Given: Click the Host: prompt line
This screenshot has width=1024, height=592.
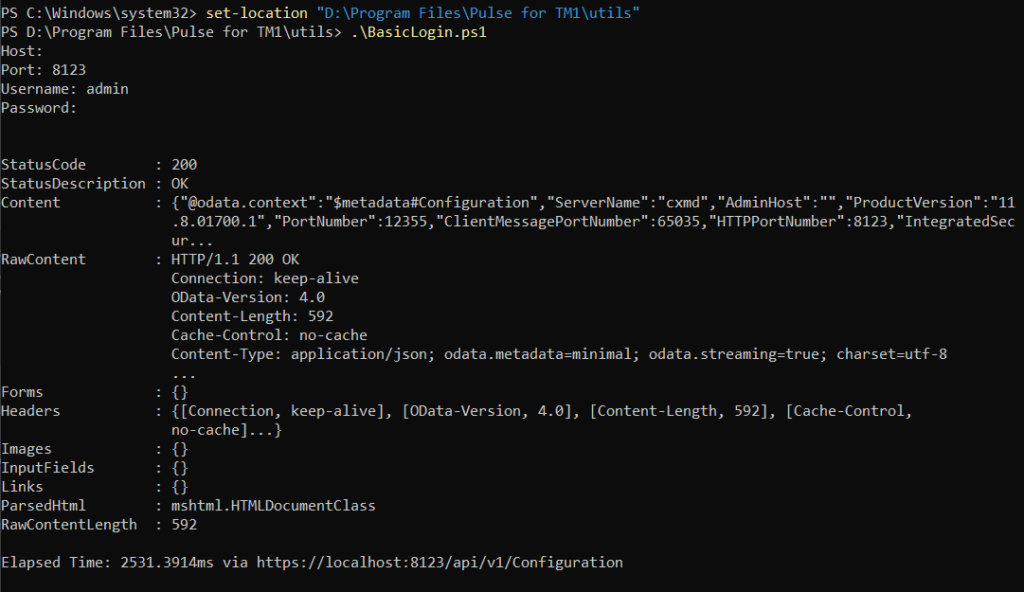Looking at the screenshot, I should tap(22, 51).
